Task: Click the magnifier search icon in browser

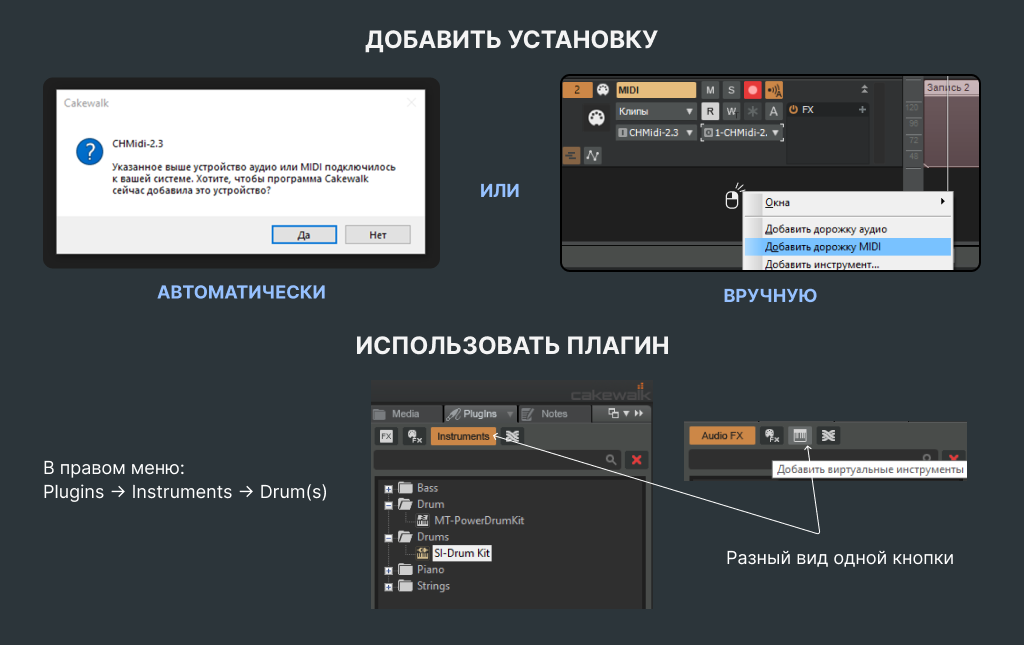Action: click(x=611, y=460)
